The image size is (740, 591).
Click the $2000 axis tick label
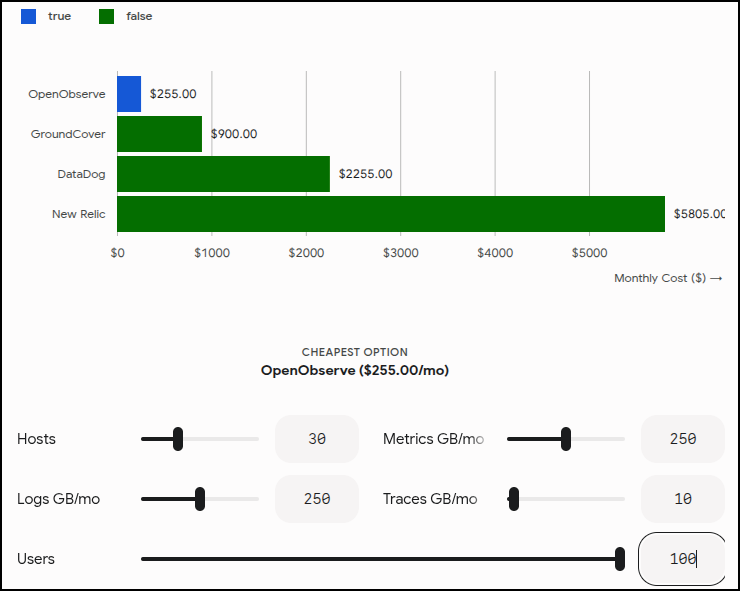306,253
